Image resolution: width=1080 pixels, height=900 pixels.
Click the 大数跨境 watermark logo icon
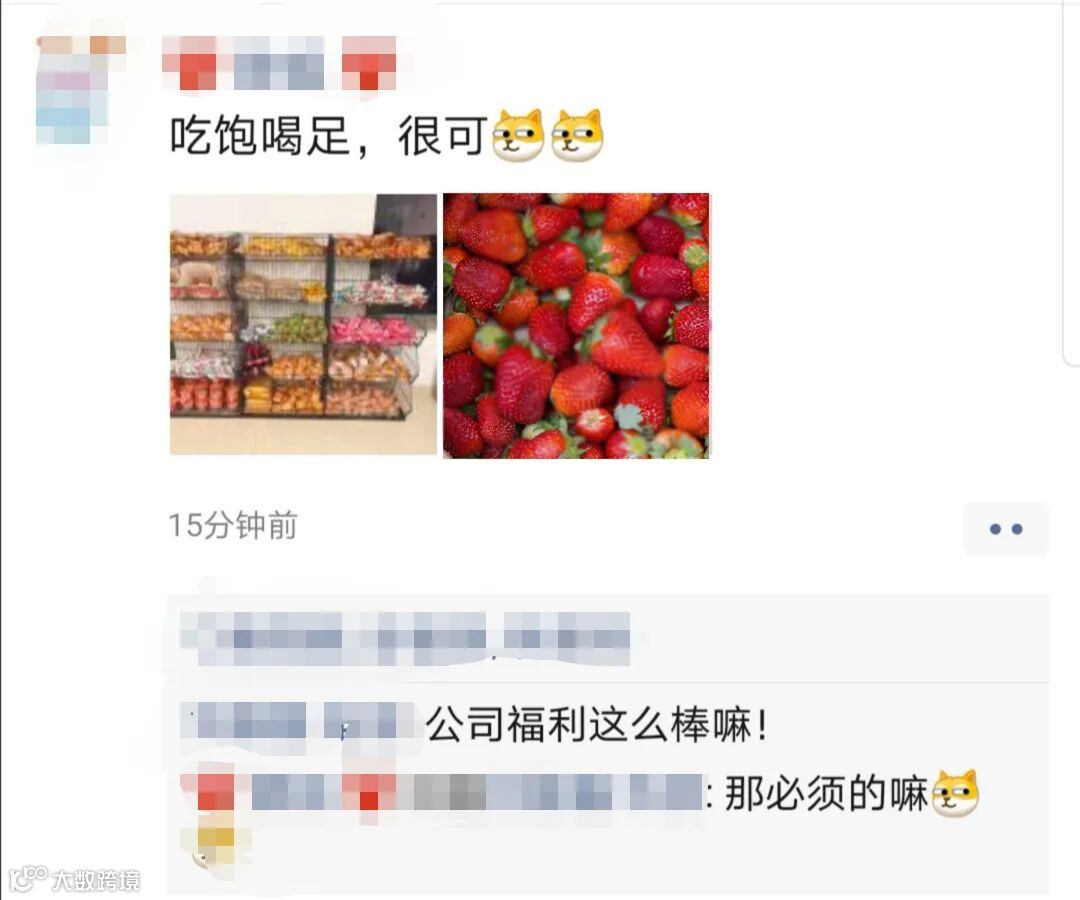[28, 879]
